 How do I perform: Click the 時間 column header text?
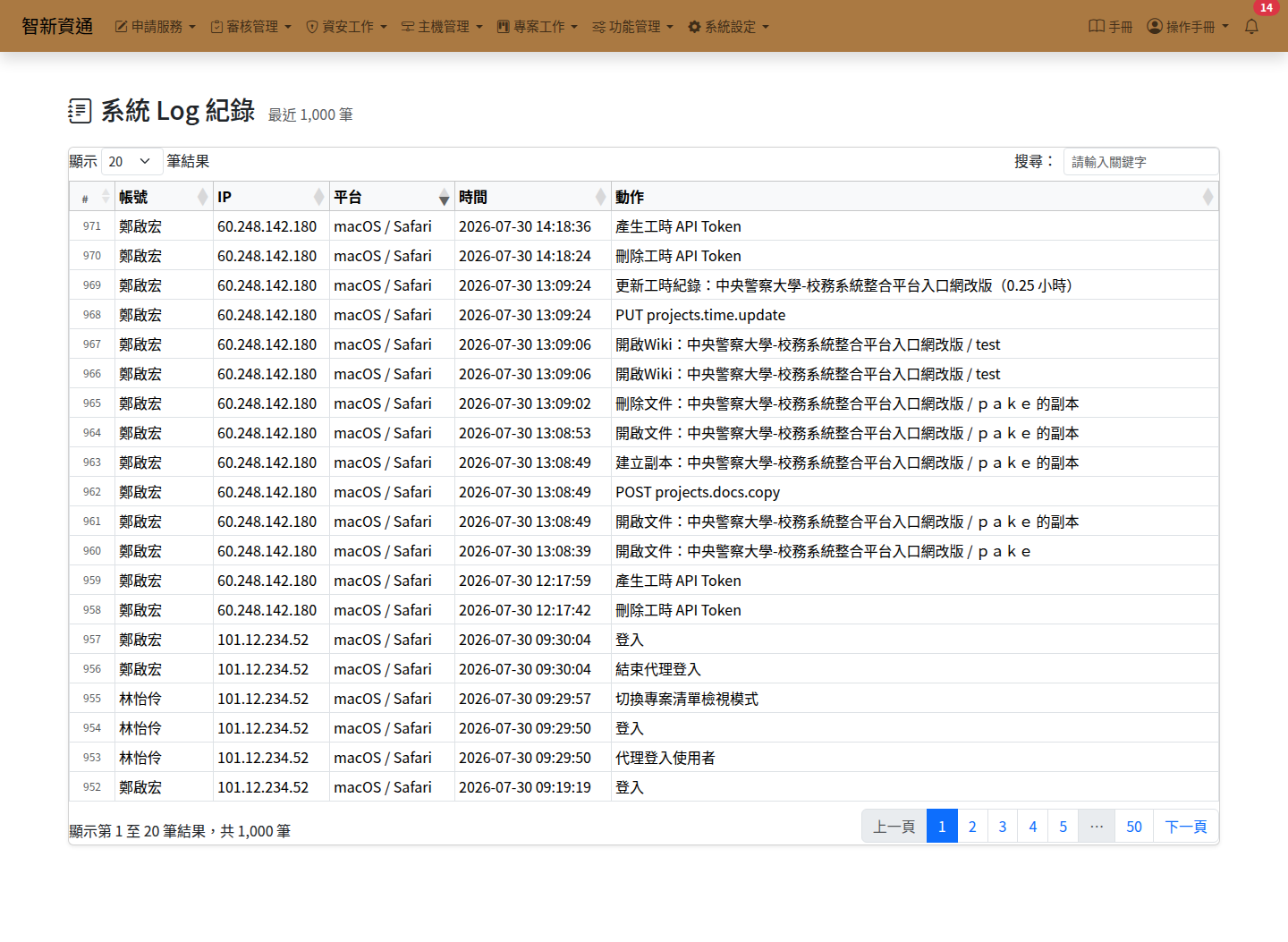point(473,197)
